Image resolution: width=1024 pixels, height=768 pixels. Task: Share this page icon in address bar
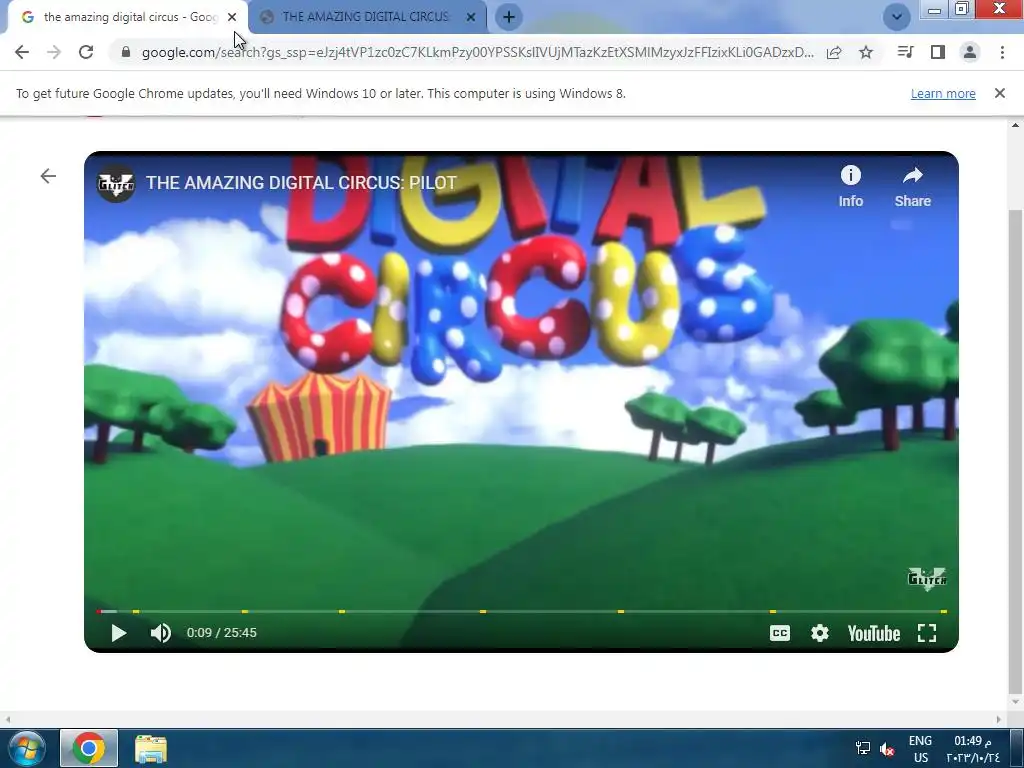point(834,52)
